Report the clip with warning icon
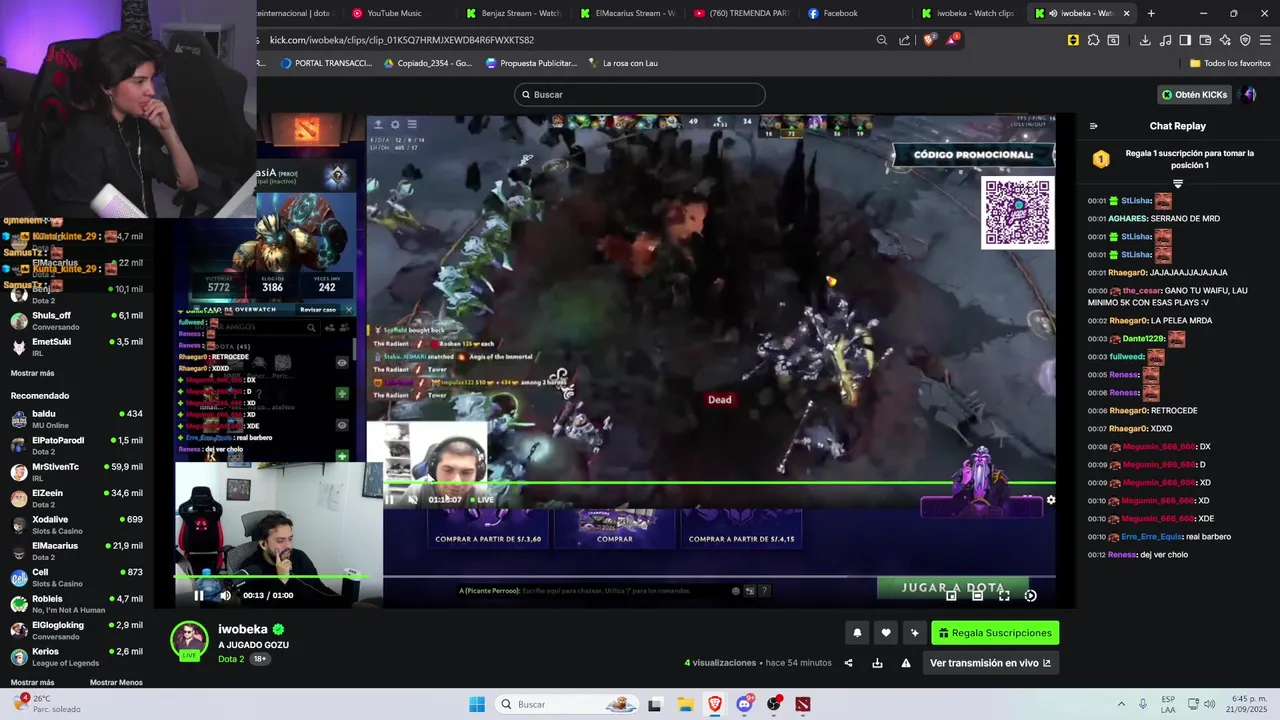1280x720 pixels. 906,663
